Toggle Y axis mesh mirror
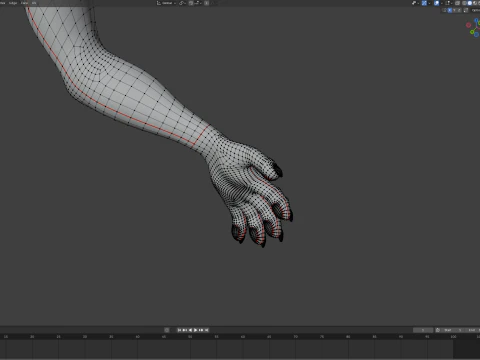The image size is (480, 360). pos(454,10)
